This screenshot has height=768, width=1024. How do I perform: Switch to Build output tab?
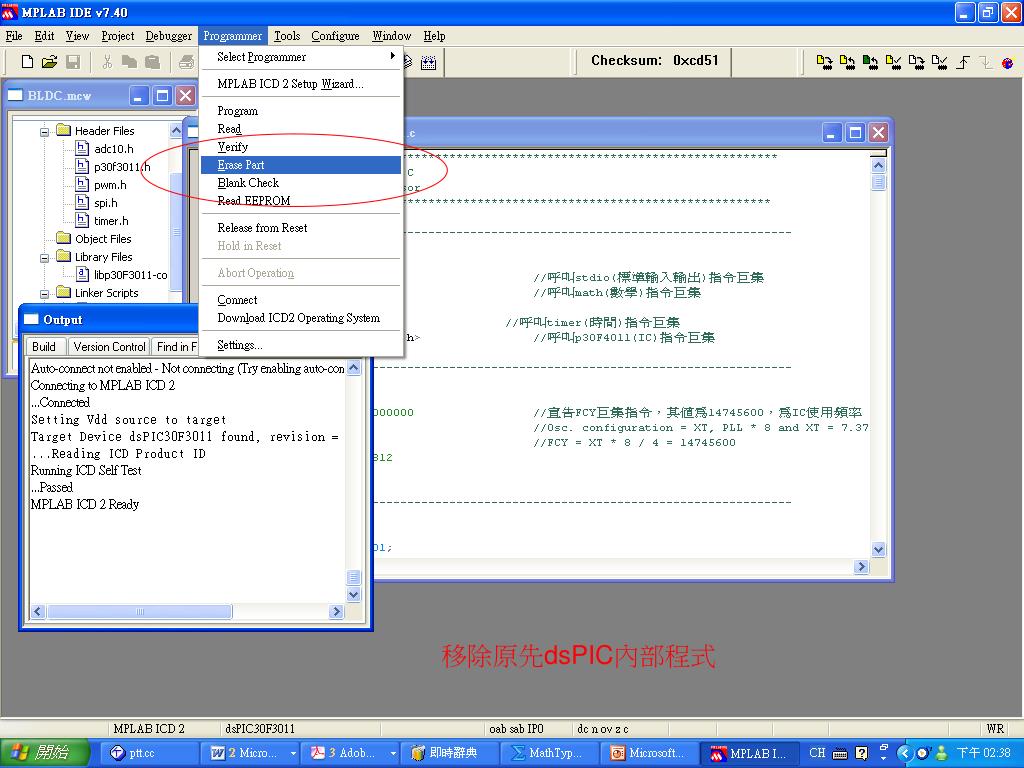[x=44, y=347]
